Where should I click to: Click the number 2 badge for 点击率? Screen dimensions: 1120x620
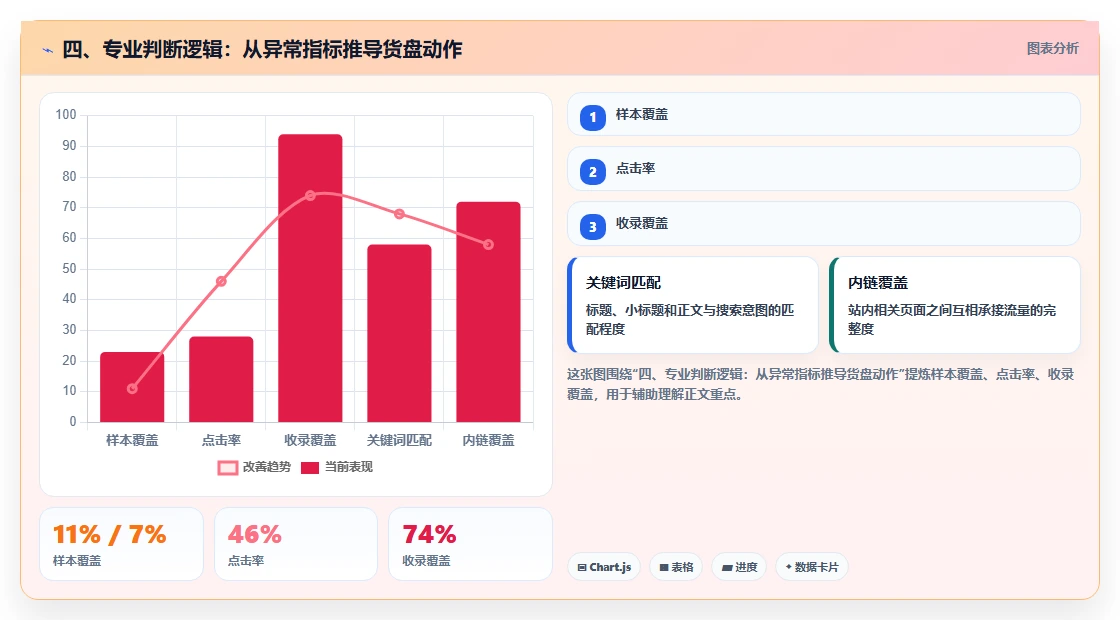pos(592,171)
